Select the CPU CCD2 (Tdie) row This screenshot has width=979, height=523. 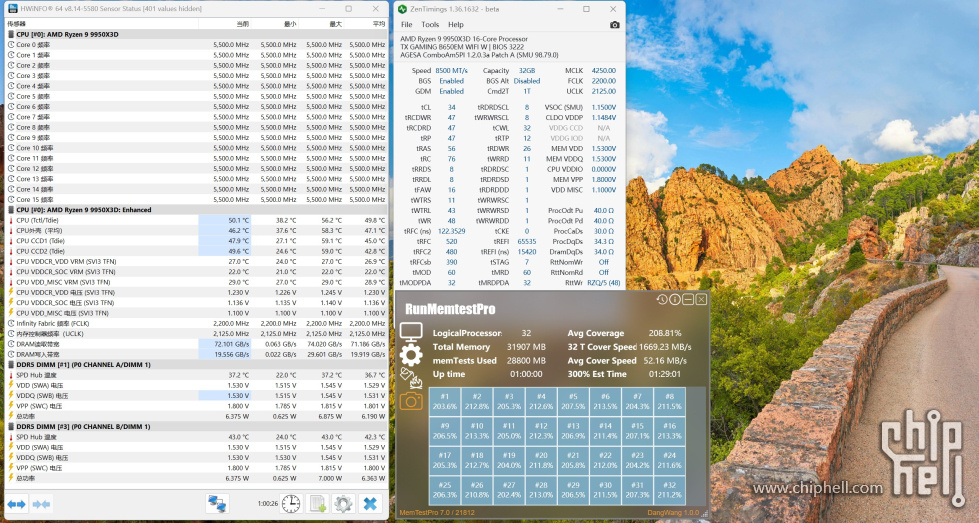pyautogui.click(x=196, y=251)
